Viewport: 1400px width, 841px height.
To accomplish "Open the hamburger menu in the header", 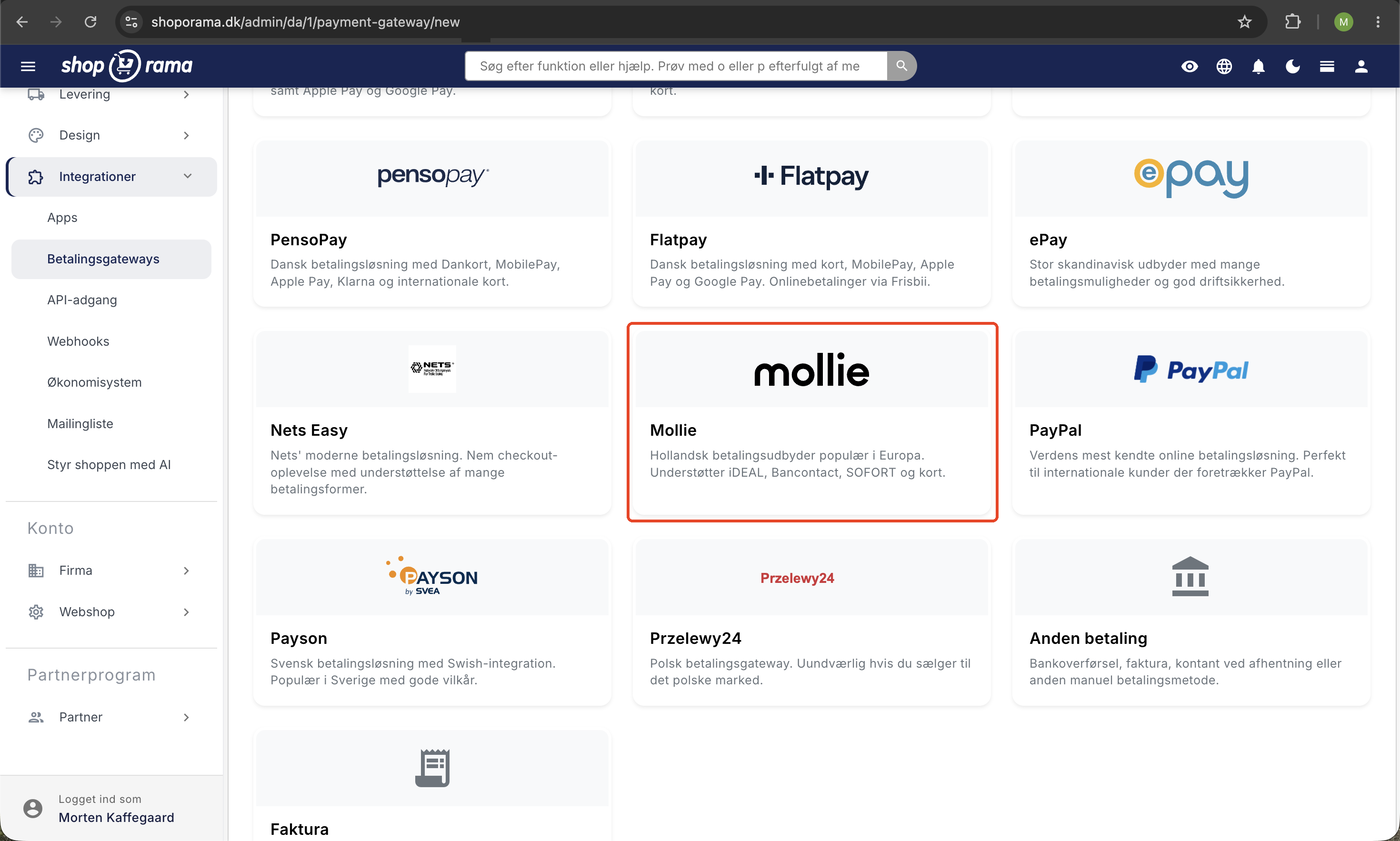I will click(28, 66).
